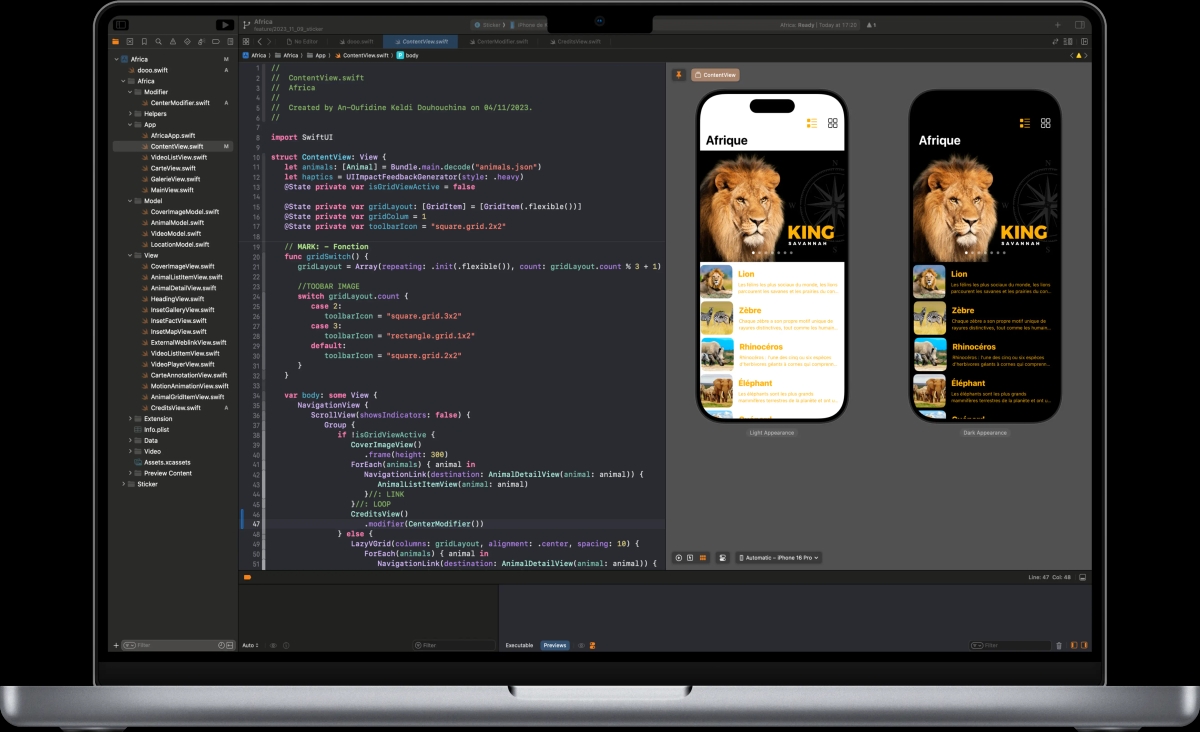Viewport: 1200px width, 732px height.
Task: Select Live preview mode in the canvas controls
Action: pos(678,557)
